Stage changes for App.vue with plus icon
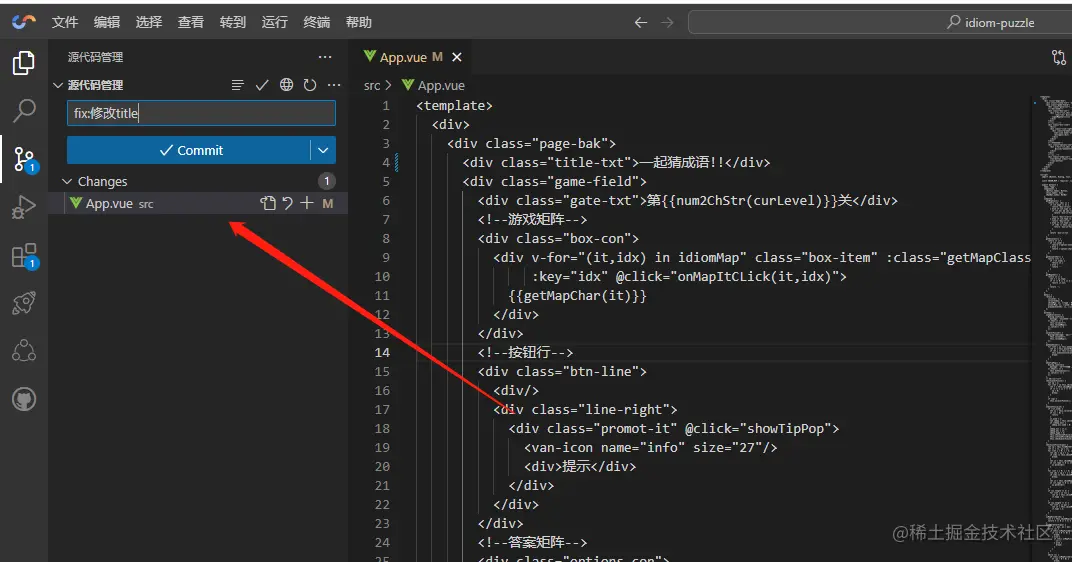 tap(307, 203)
